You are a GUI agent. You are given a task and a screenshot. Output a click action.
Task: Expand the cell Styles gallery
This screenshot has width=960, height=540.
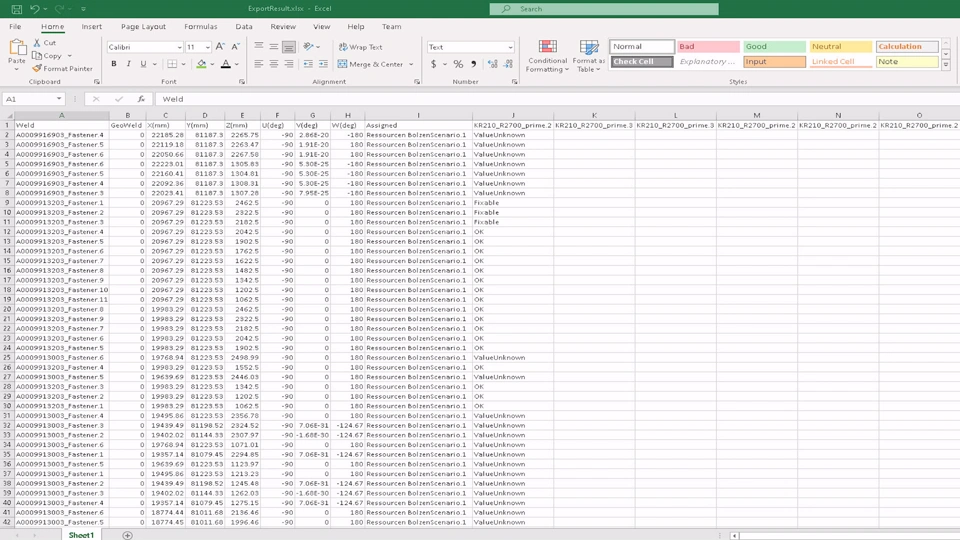pos(946,65)
